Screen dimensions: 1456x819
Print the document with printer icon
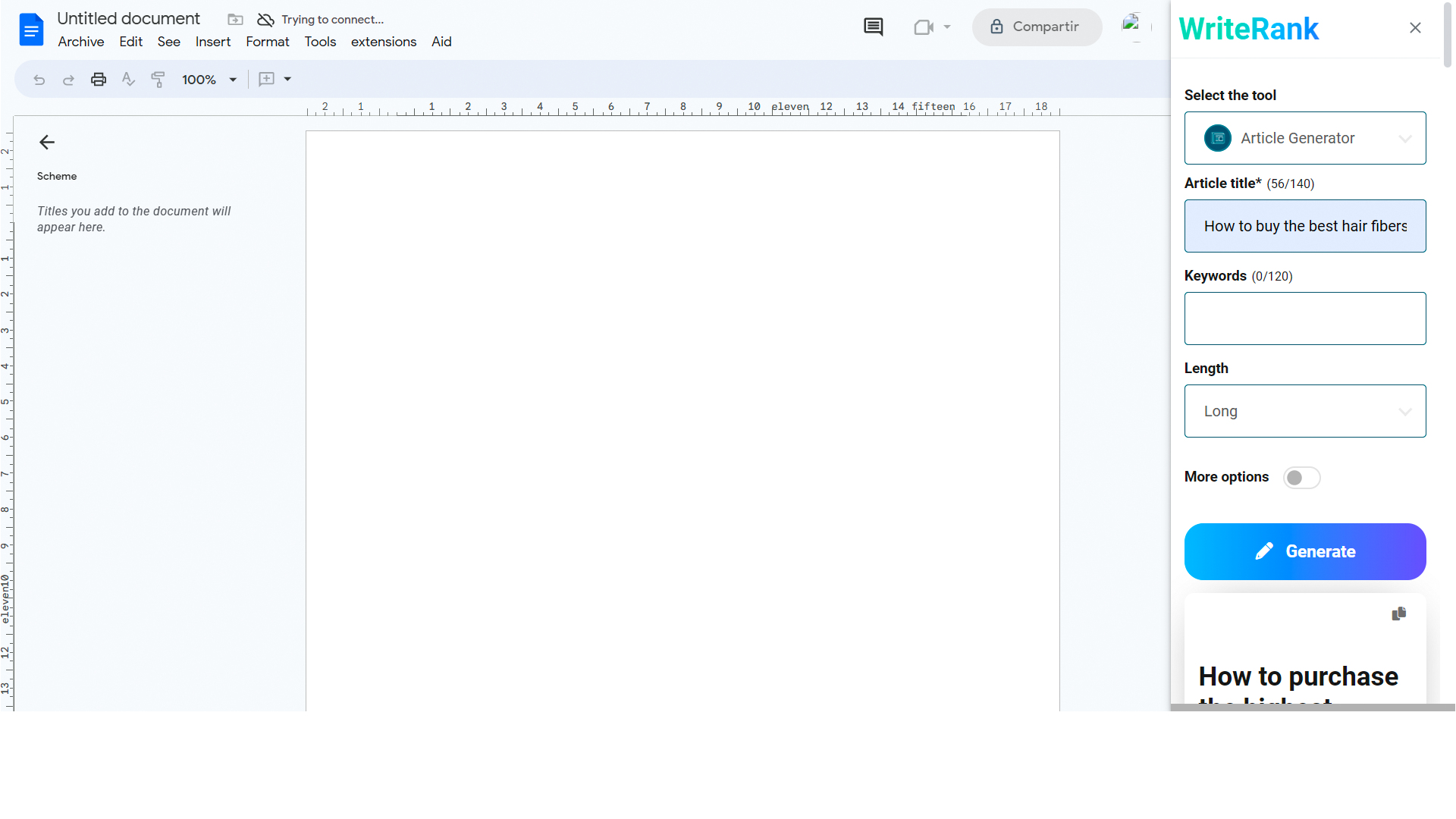coord(99,80)
